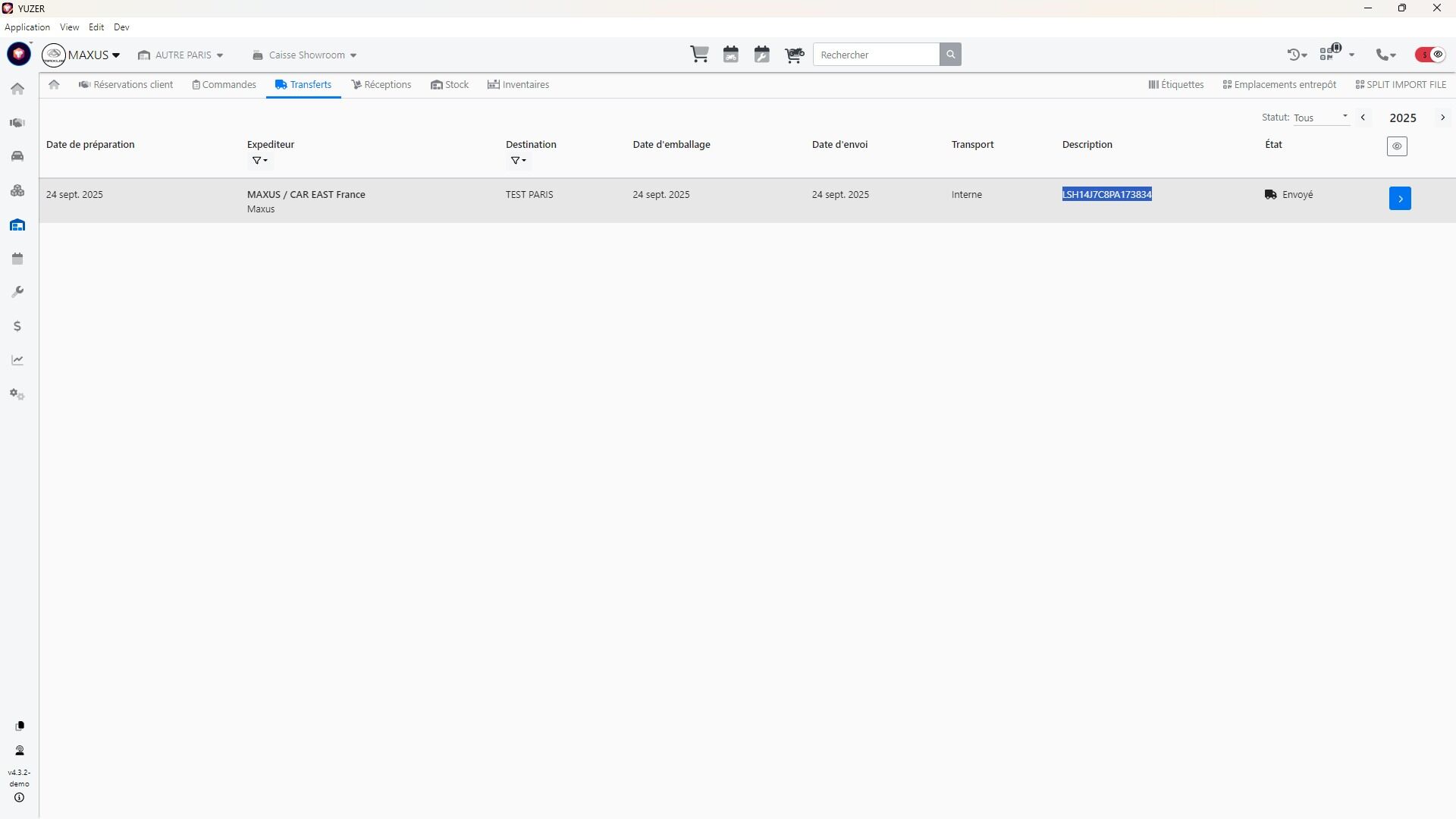Screen dimensions: 1456x819
Task: Expand the Statut Tous dropdown
Action: coord(1321,118)
